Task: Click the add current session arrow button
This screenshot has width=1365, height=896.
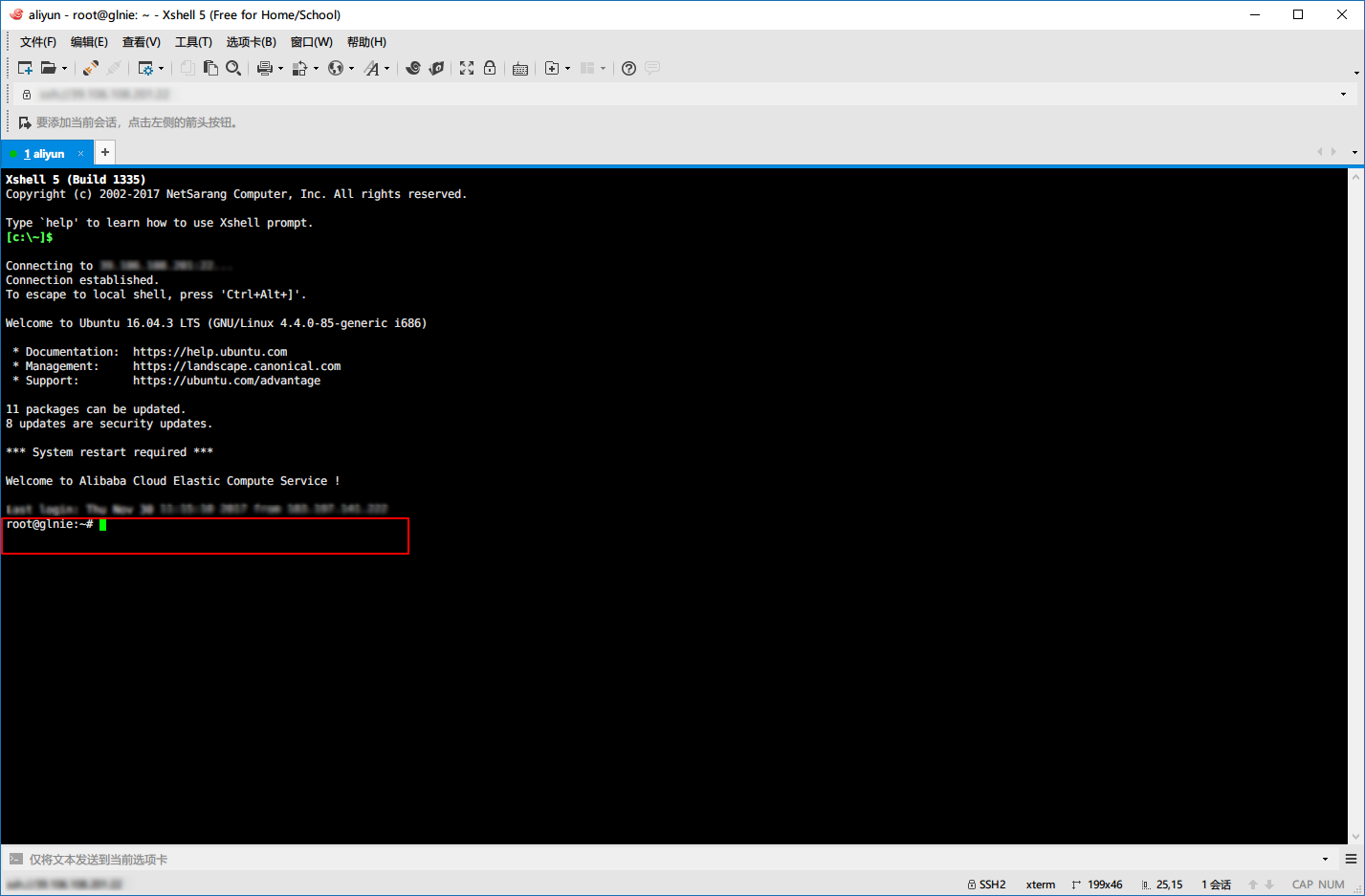Action: click(25, 122)
